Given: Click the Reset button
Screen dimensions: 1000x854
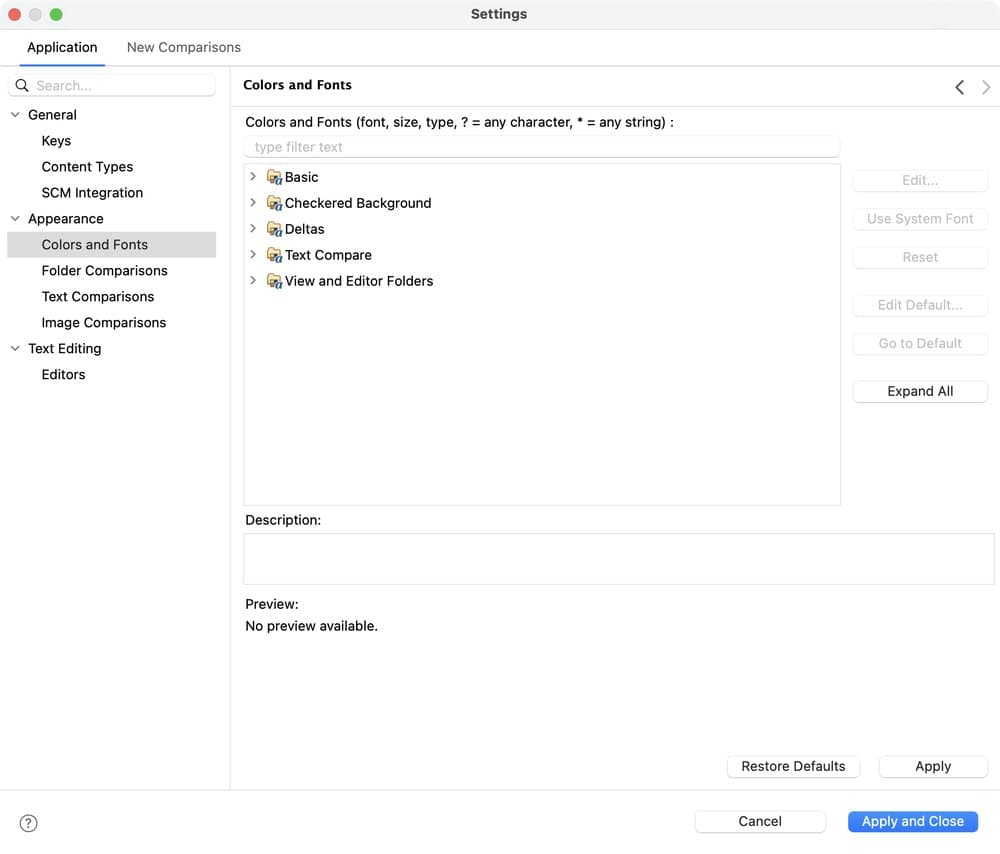Looking at the screenshot, I should [x=920, y=257].
